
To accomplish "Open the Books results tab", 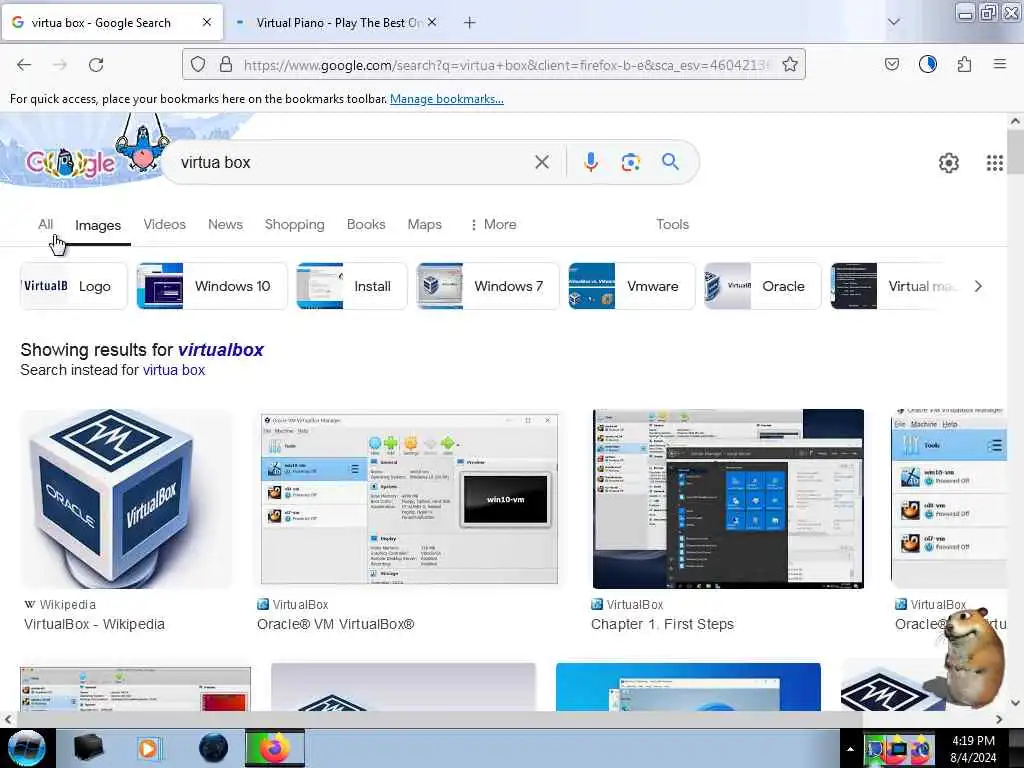I will [366, 224].
